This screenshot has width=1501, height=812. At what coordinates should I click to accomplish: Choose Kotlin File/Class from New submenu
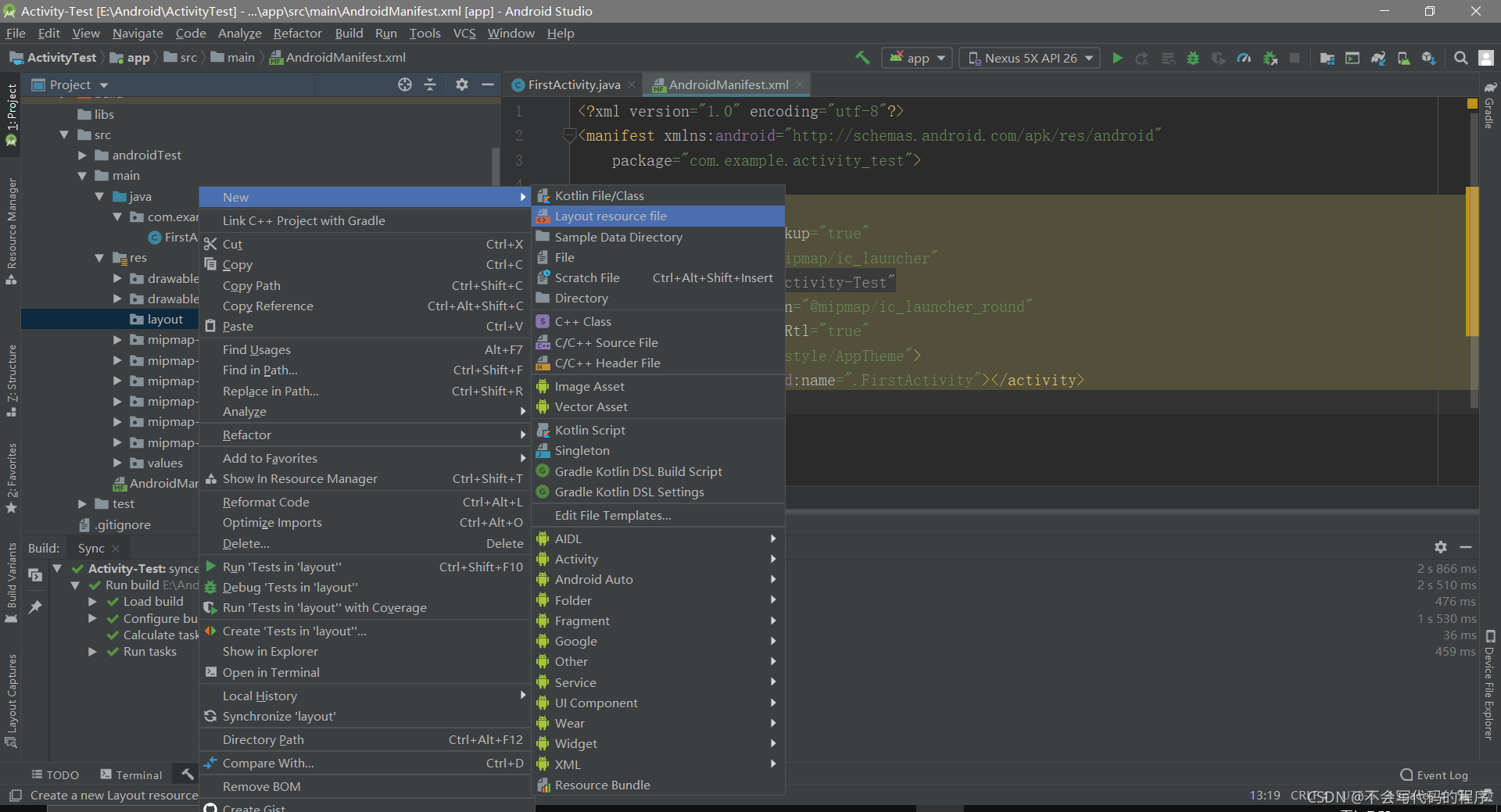tap(658, 196)
